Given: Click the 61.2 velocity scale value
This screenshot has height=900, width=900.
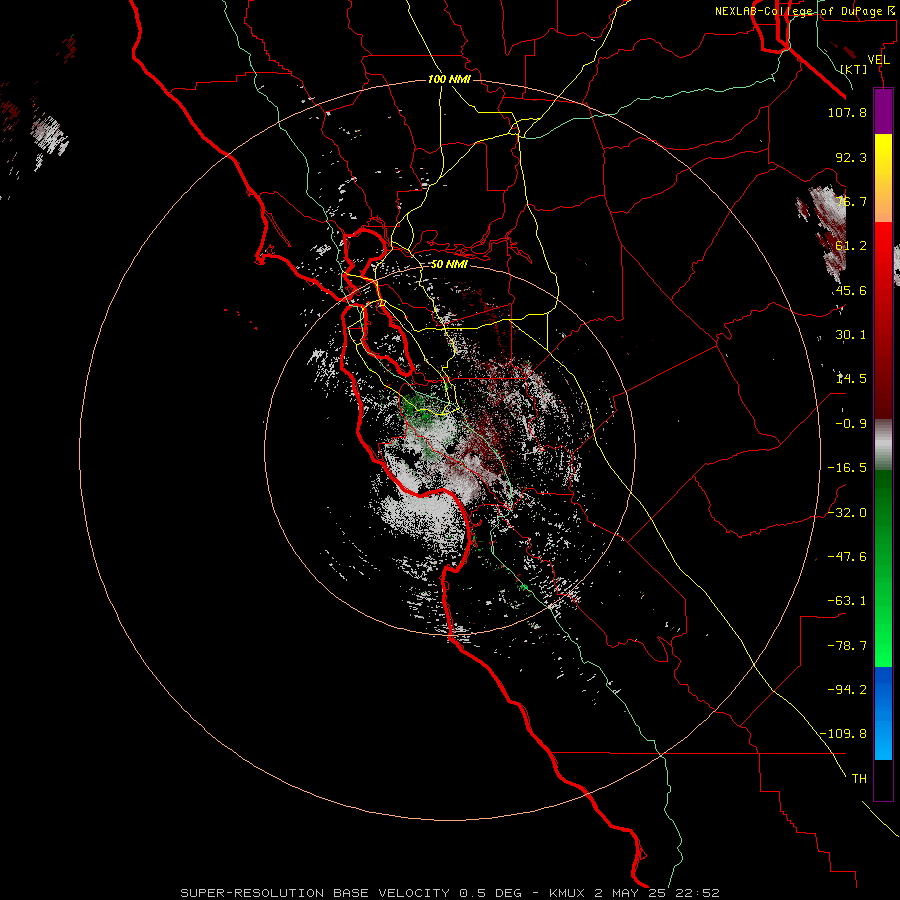Looking at the screenshot, I should tap(851, 246).
